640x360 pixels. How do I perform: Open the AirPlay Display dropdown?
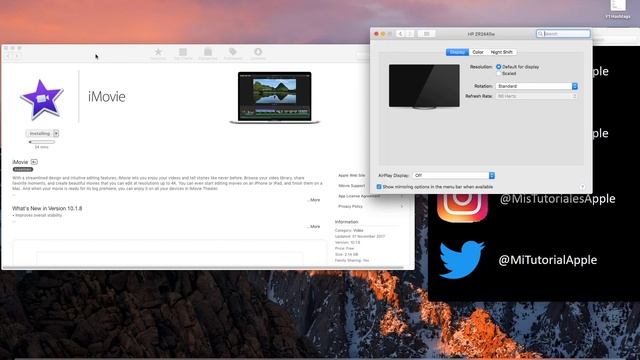coord(453,176)
